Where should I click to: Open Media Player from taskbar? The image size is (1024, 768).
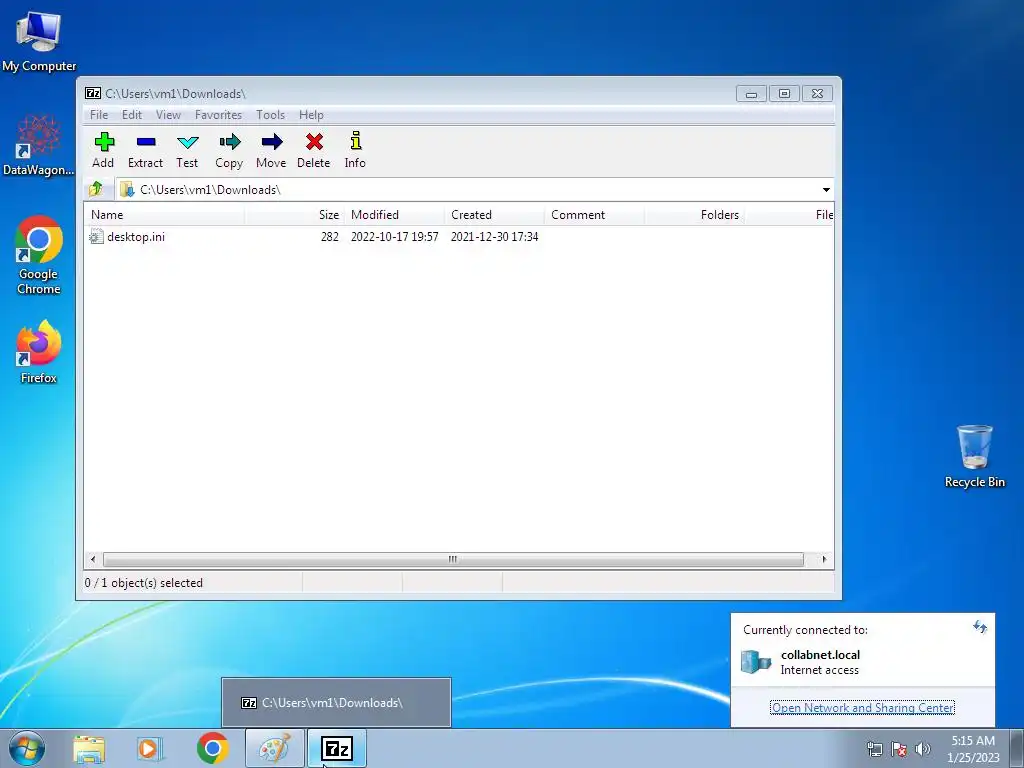[x=150, y=749]
